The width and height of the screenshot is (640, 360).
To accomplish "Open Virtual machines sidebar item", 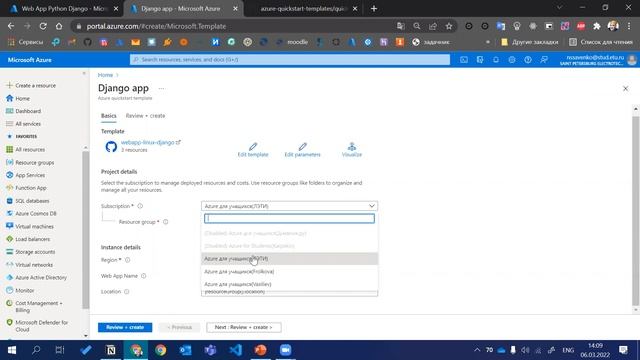I will (30, 226).
